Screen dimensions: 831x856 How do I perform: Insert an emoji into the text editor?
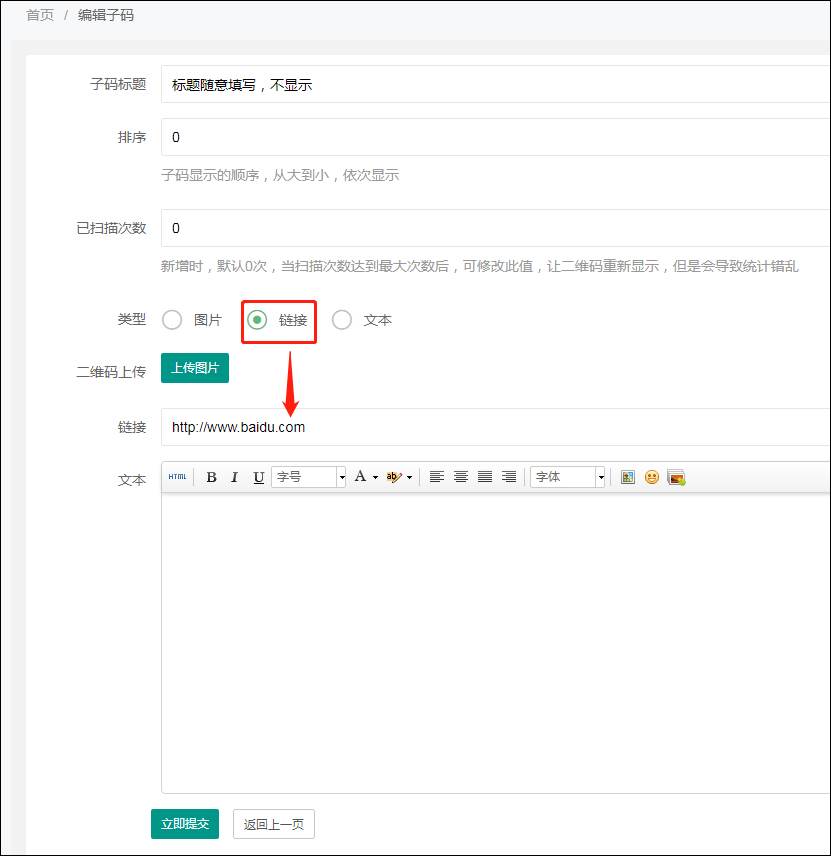click(x=651, y=477)
